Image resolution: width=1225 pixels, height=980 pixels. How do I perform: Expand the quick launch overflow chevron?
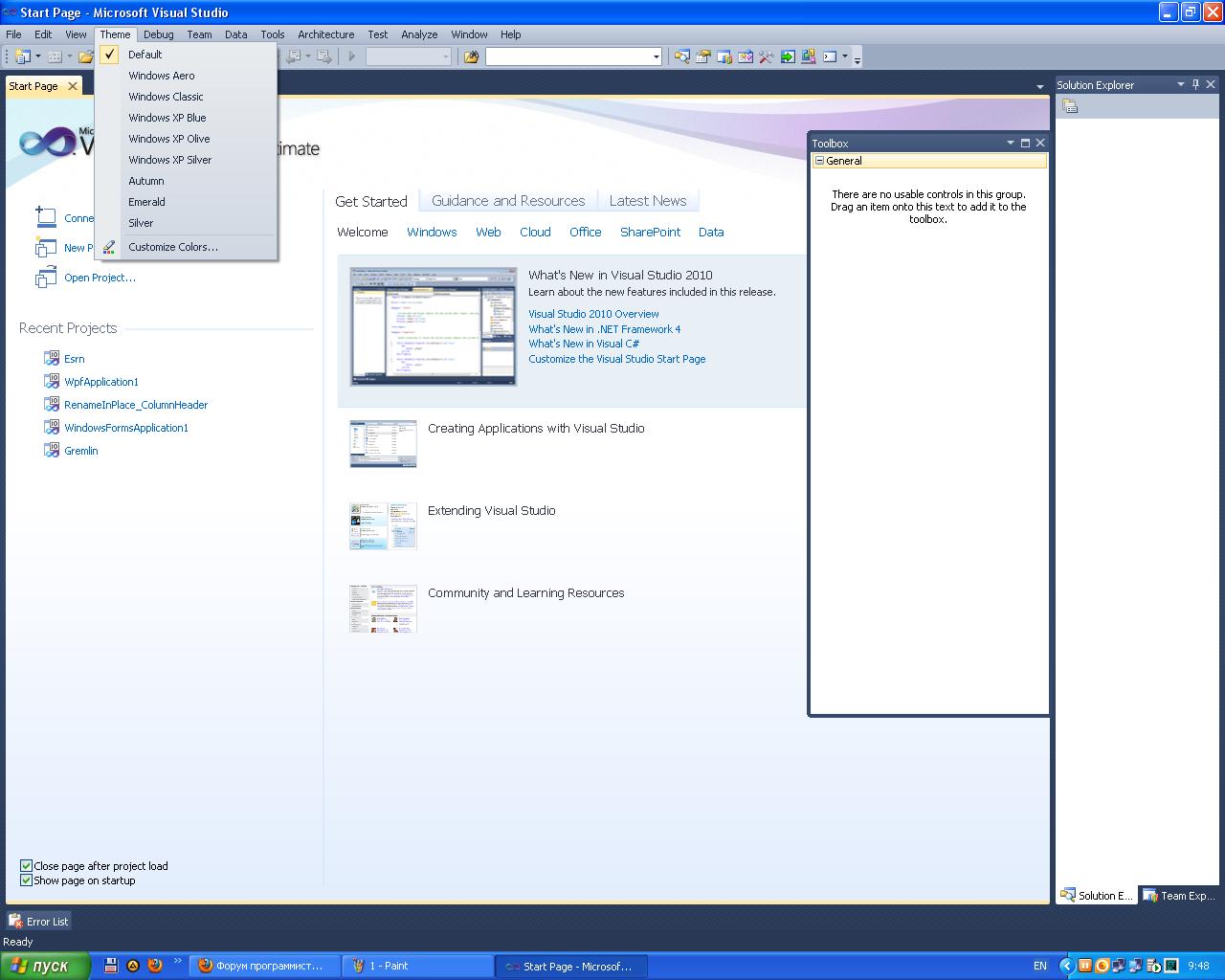pos(177,962)
